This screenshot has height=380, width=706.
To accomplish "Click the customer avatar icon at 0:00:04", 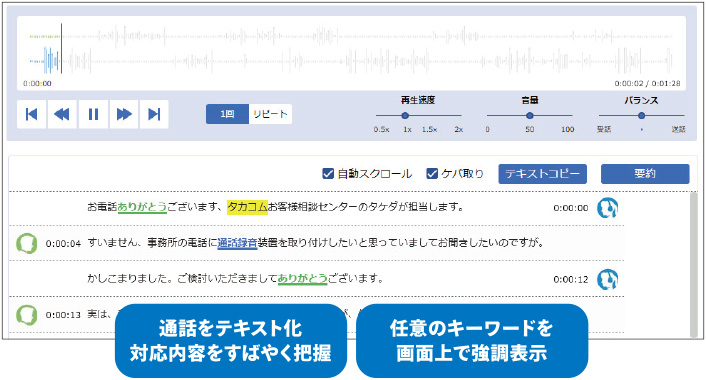I will tap(27, 244).
